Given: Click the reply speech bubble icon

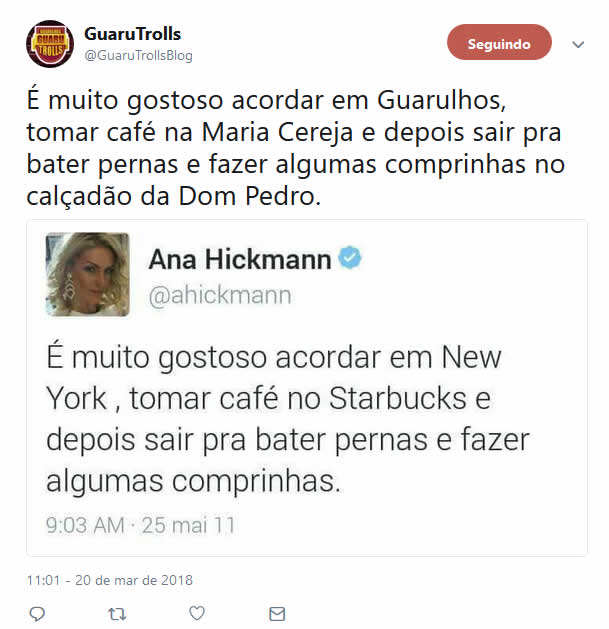Looking at the screenshot, I should pos(37,614).
